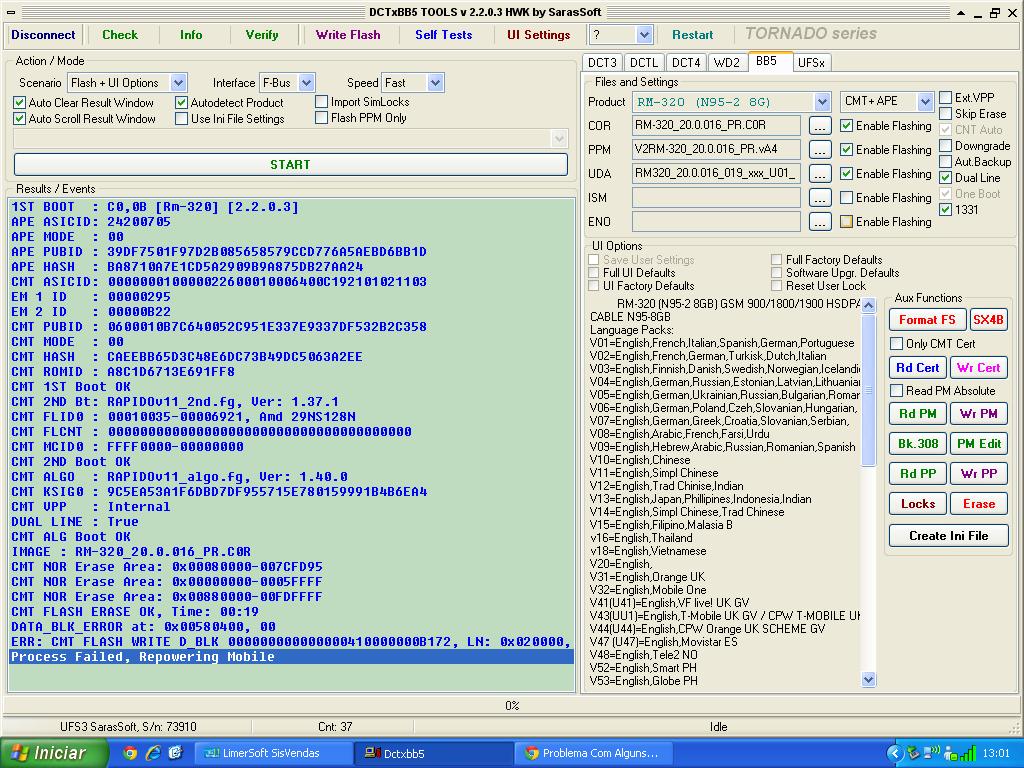Click the START button
This screenshot has width=1024, height=768.
291,165
